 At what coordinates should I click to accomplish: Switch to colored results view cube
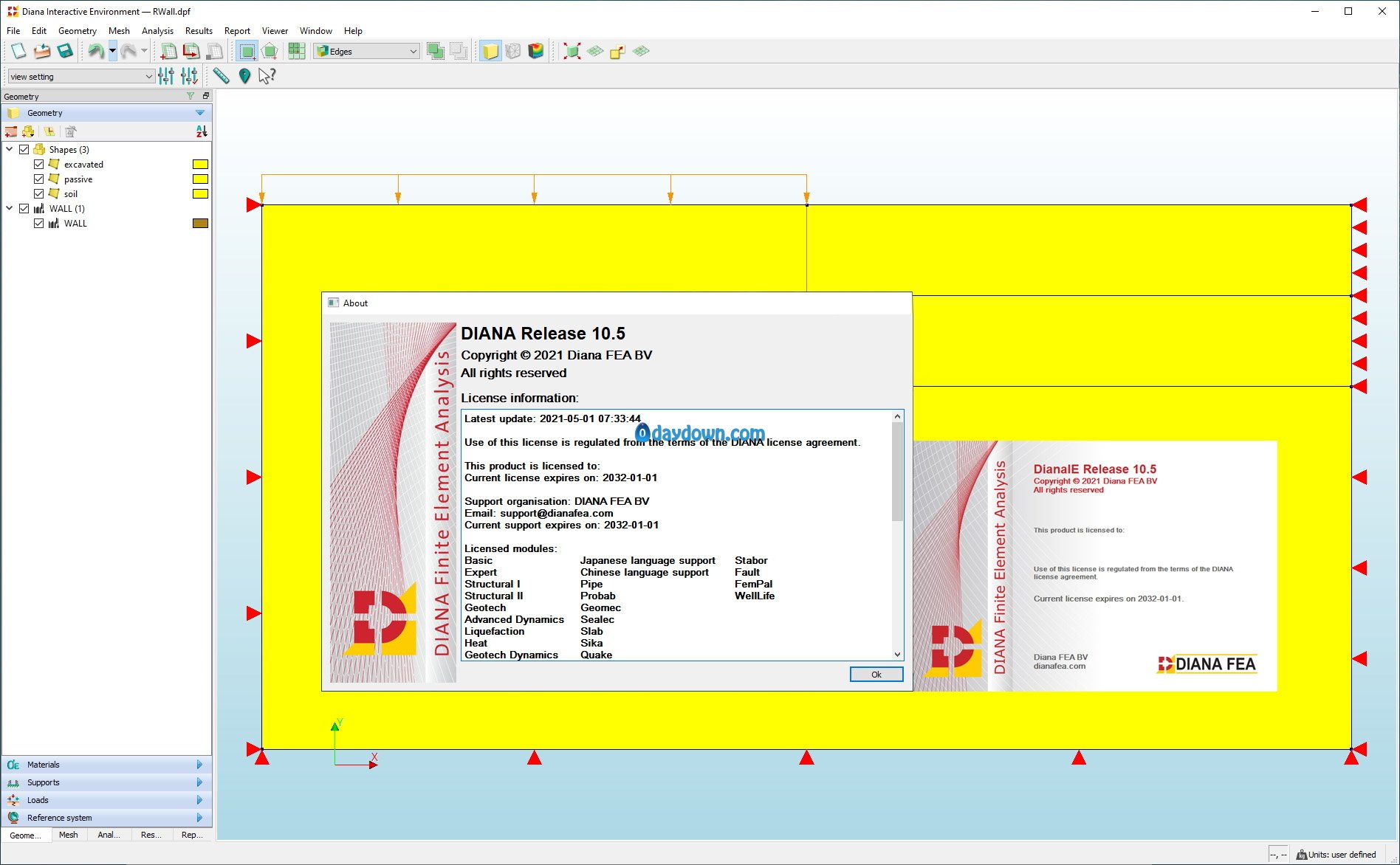pos(536,51)
